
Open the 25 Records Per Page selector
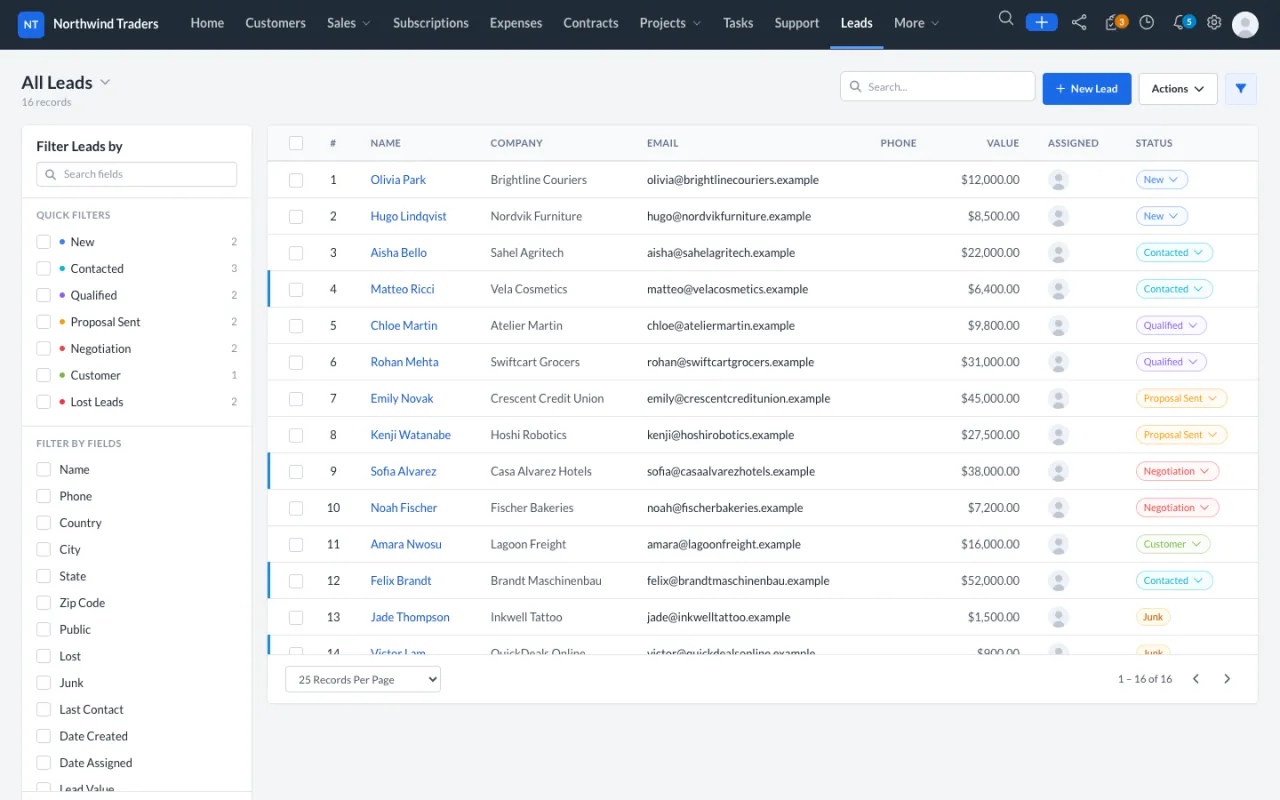point(363,679)
